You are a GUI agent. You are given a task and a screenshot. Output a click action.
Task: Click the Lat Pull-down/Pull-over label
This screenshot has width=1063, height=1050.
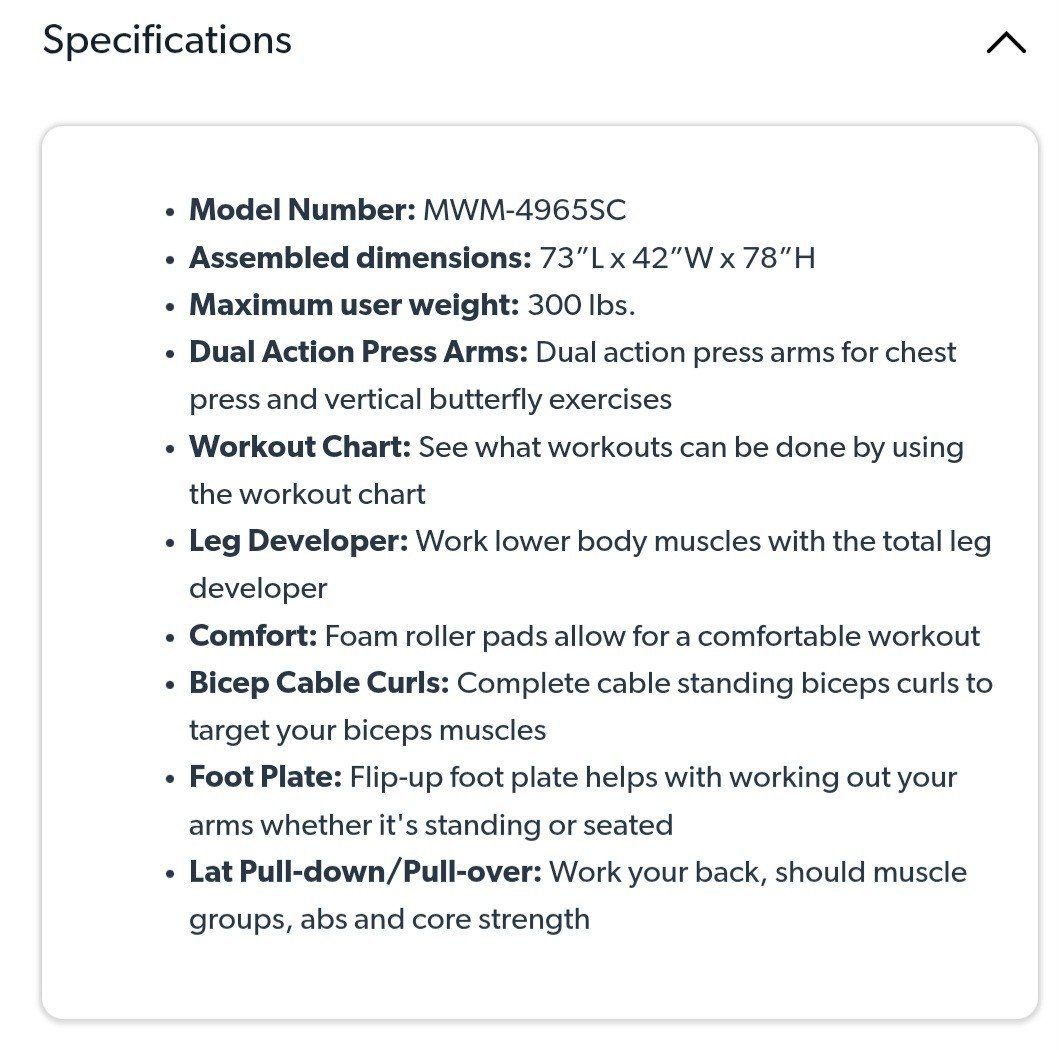coord(365,872)
